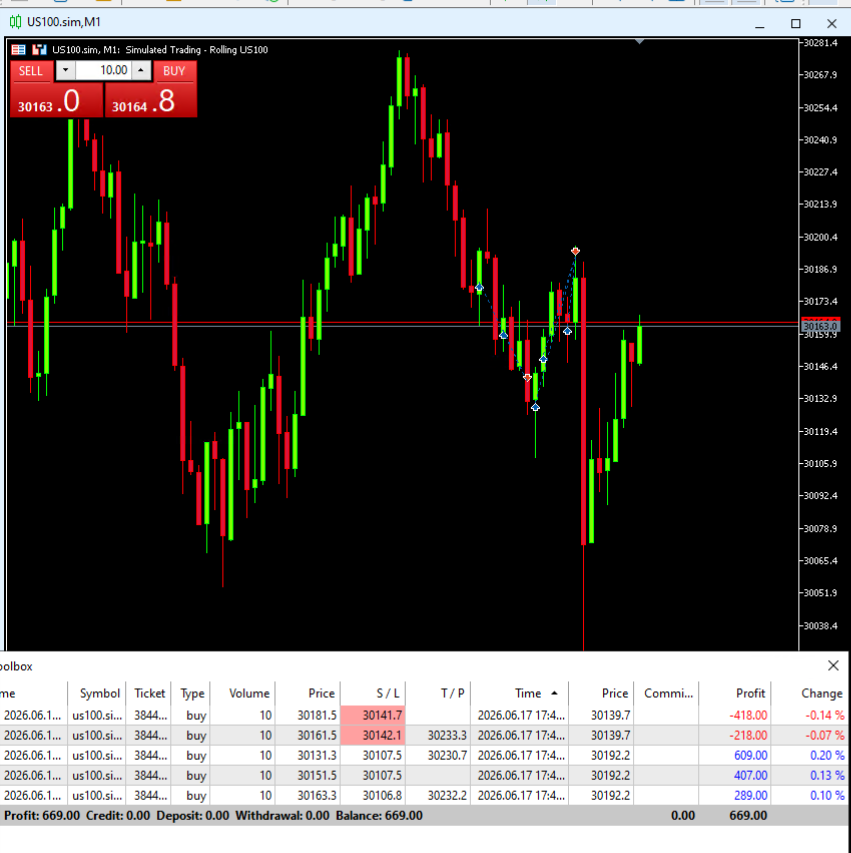Select the profit value 289.00
The image size is (851, 853).
750,795
